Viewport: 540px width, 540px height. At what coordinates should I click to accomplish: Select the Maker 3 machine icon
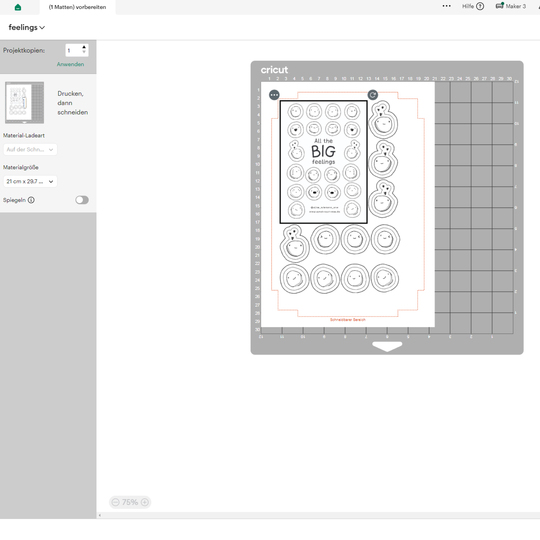click(x=500, y=6)
